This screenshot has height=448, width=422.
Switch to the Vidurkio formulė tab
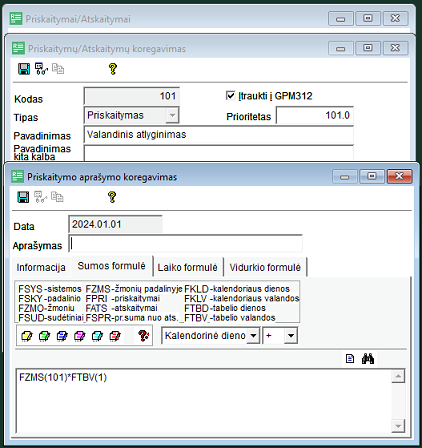point(265,267)
